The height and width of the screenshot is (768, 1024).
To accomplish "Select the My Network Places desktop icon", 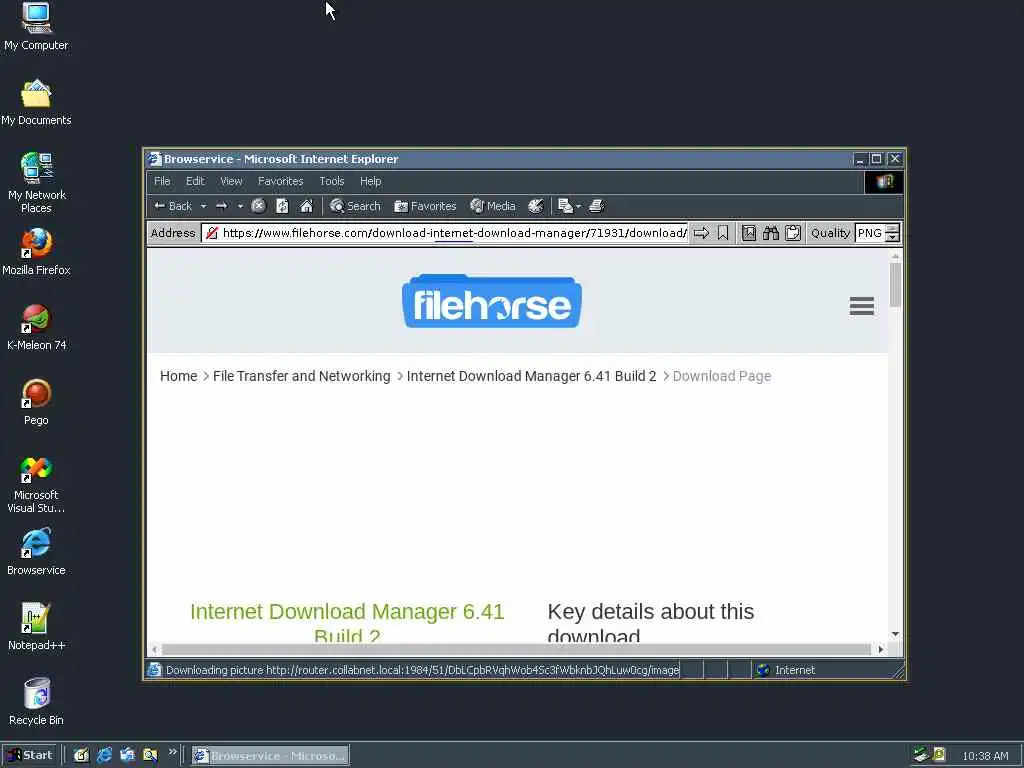I will 37,184.
